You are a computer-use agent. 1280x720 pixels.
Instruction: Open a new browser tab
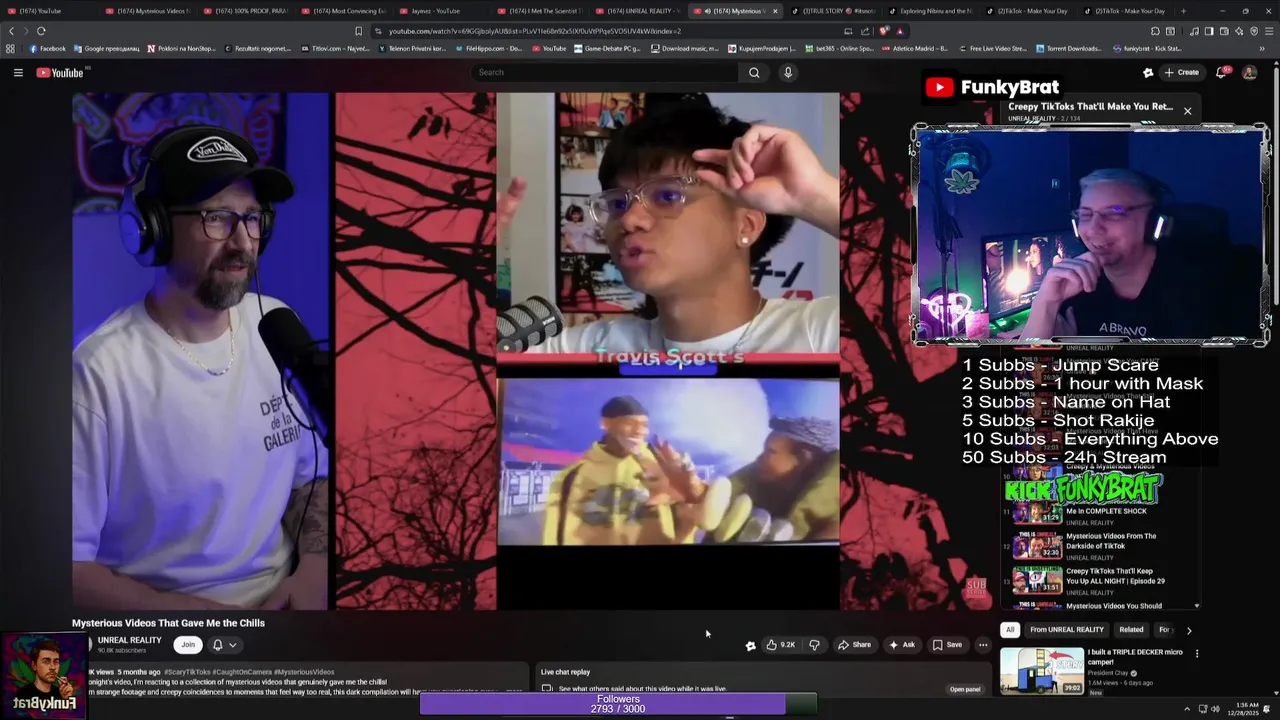click(x=1183, y=11)
